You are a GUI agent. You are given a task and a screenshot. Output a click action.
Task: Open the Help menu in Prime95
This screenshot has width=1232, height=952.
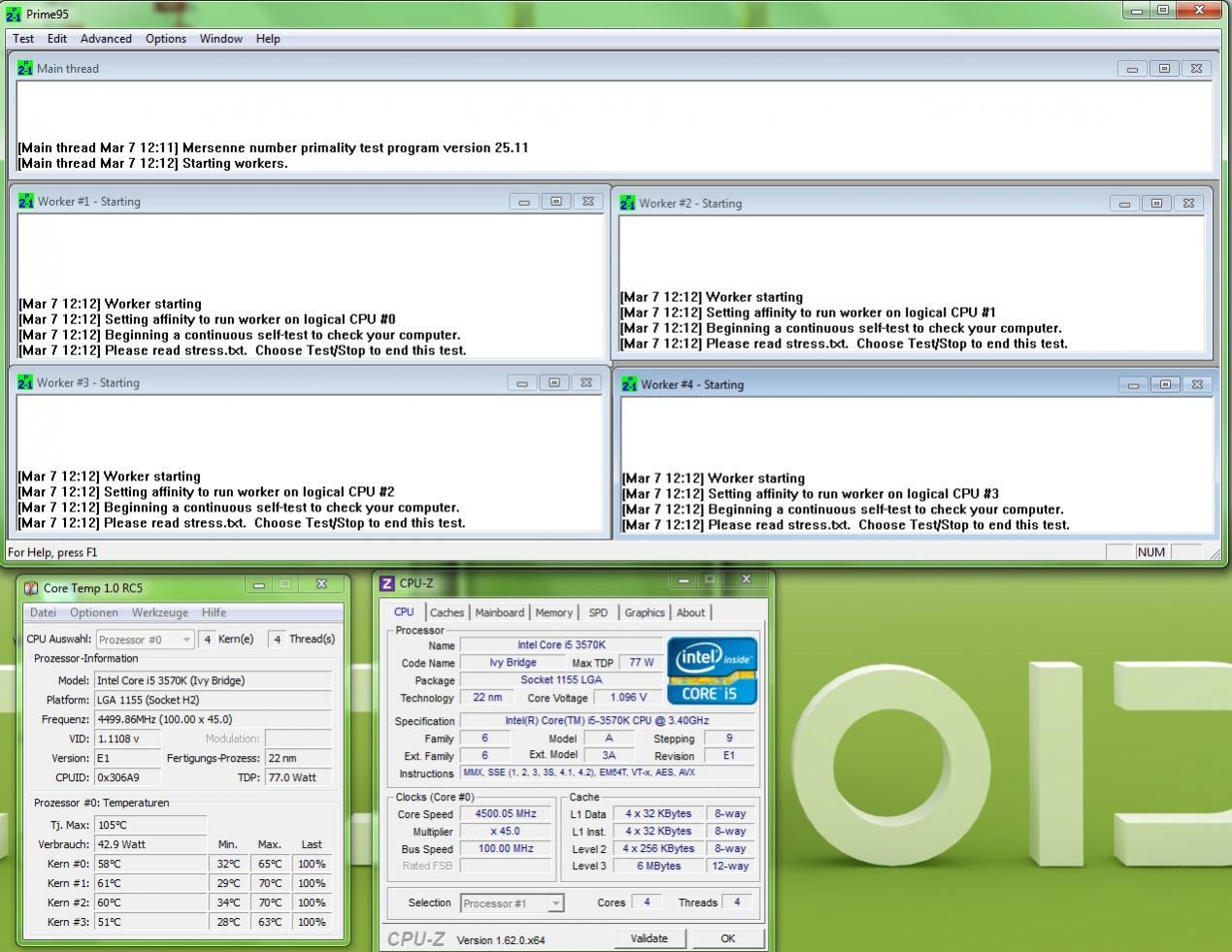click(x=268, y=39)
